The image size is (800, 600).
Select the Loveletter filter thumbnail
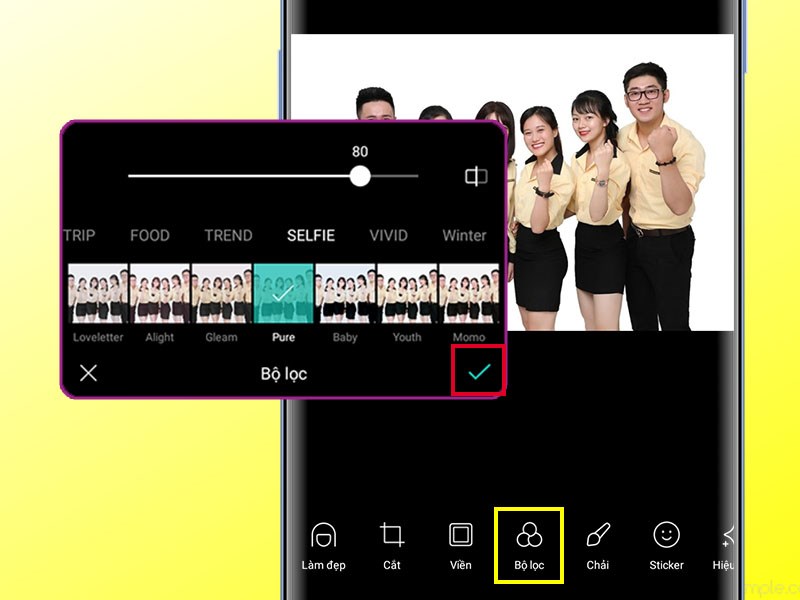click(x=97, y=293)
